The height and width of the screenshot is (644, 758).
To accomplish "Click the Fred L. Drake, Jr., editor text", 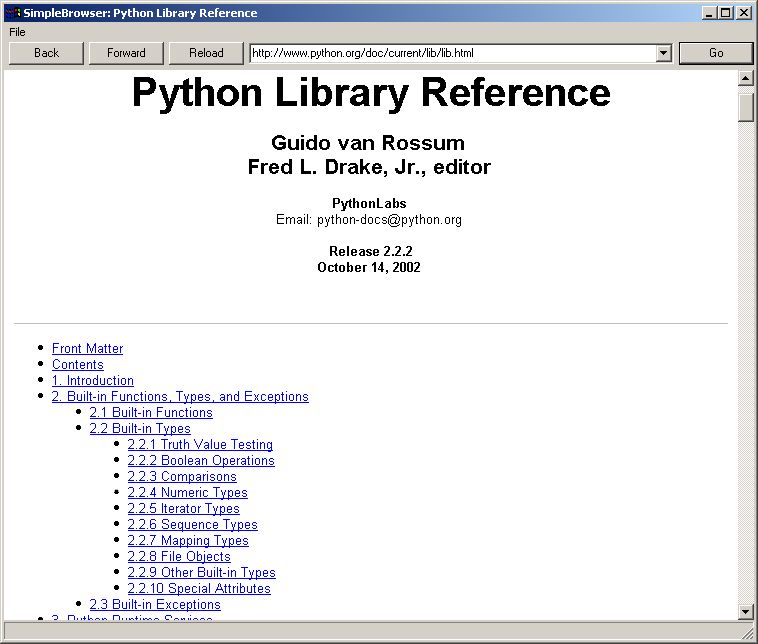I will point(369,167).
